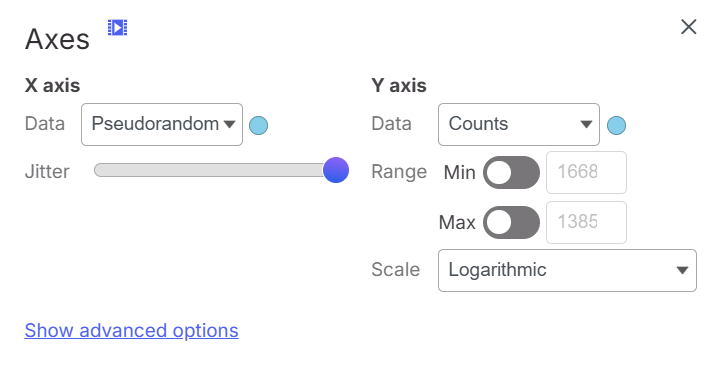This screenshot has width=721, height=365.
Task: Open the video tutorial icon beside Axes
Action: coord(118,28)
